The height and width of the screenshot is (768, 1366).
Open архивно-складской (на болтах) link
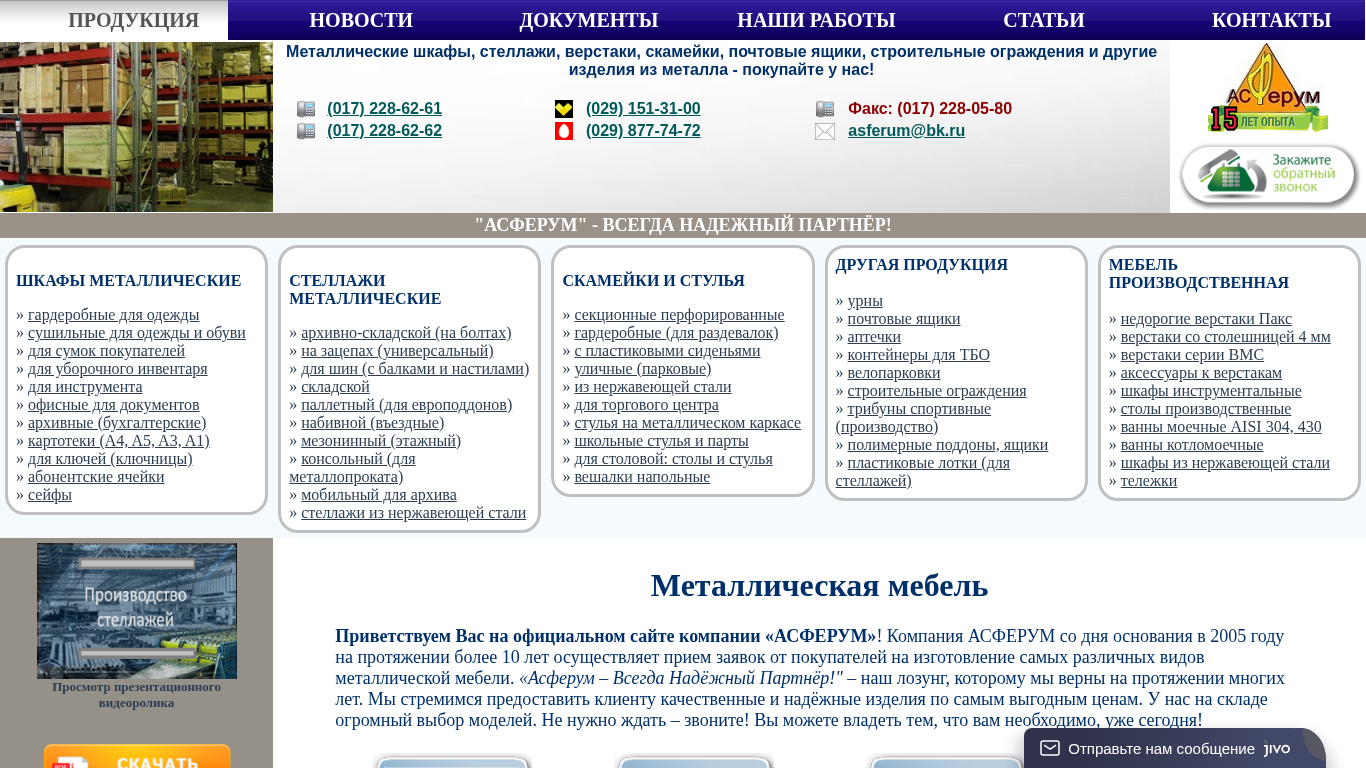406,333
